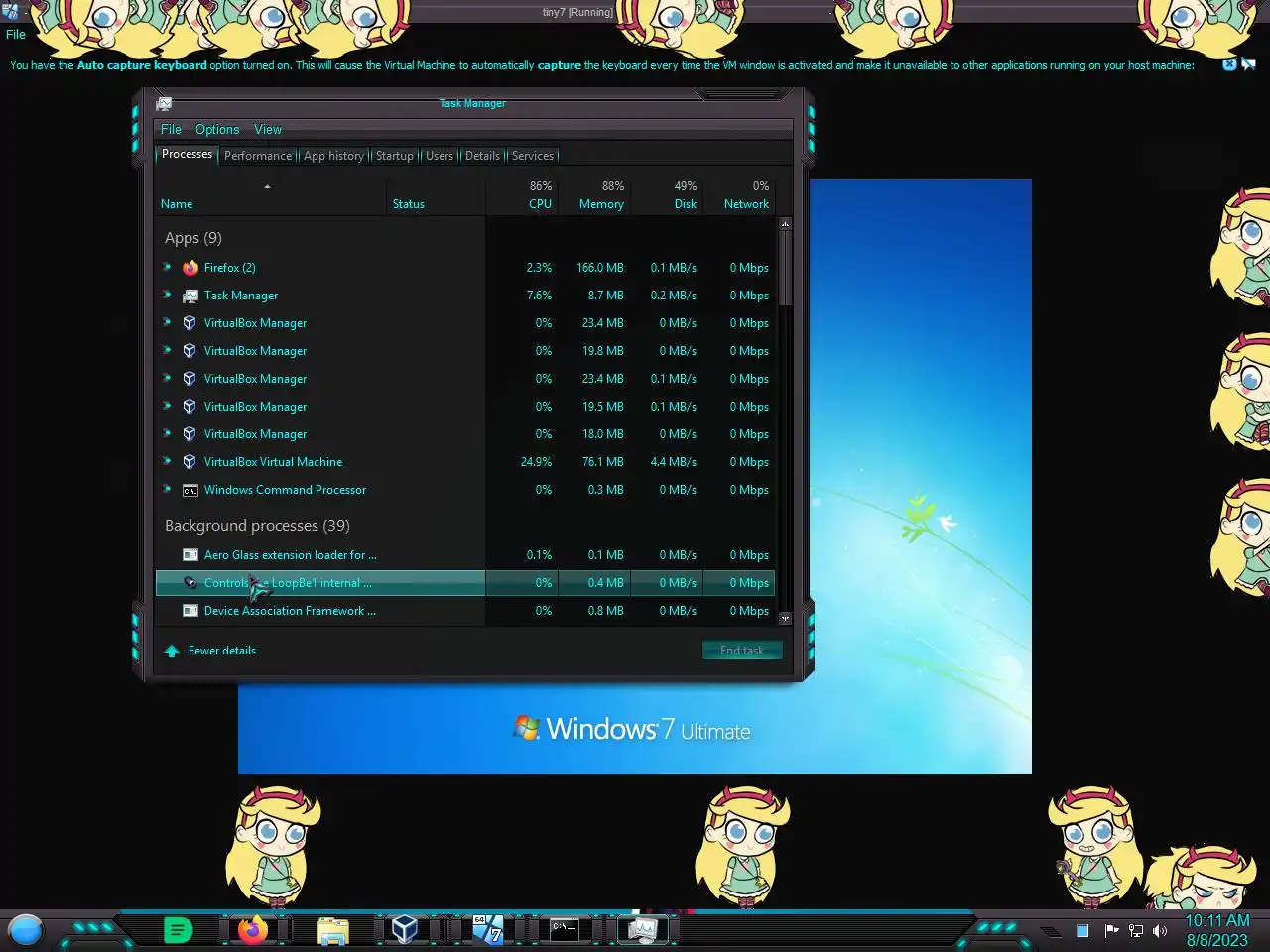
Task: Expand VirtualBox Manager row with 18.0 MB
Action: (x=167, y=433)
